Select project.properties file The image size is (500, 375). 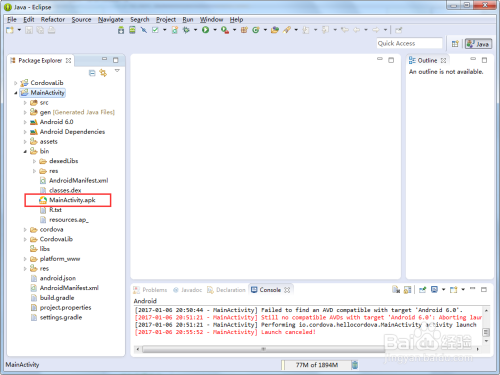coord(61,307)
